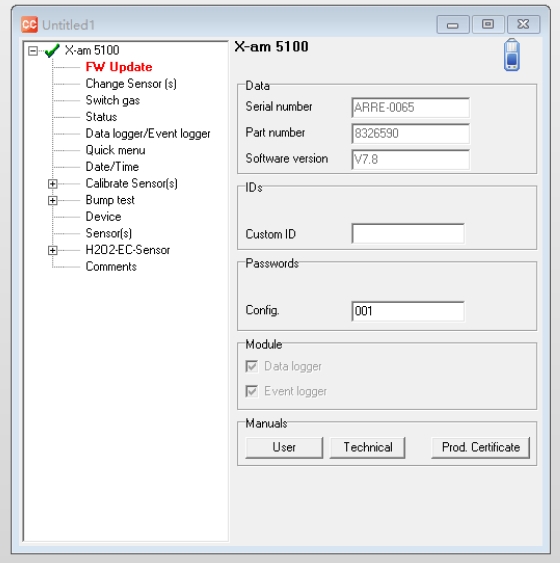Expand the Calibrate Sensor(s) node
The image size is (560, 563).
52,184
